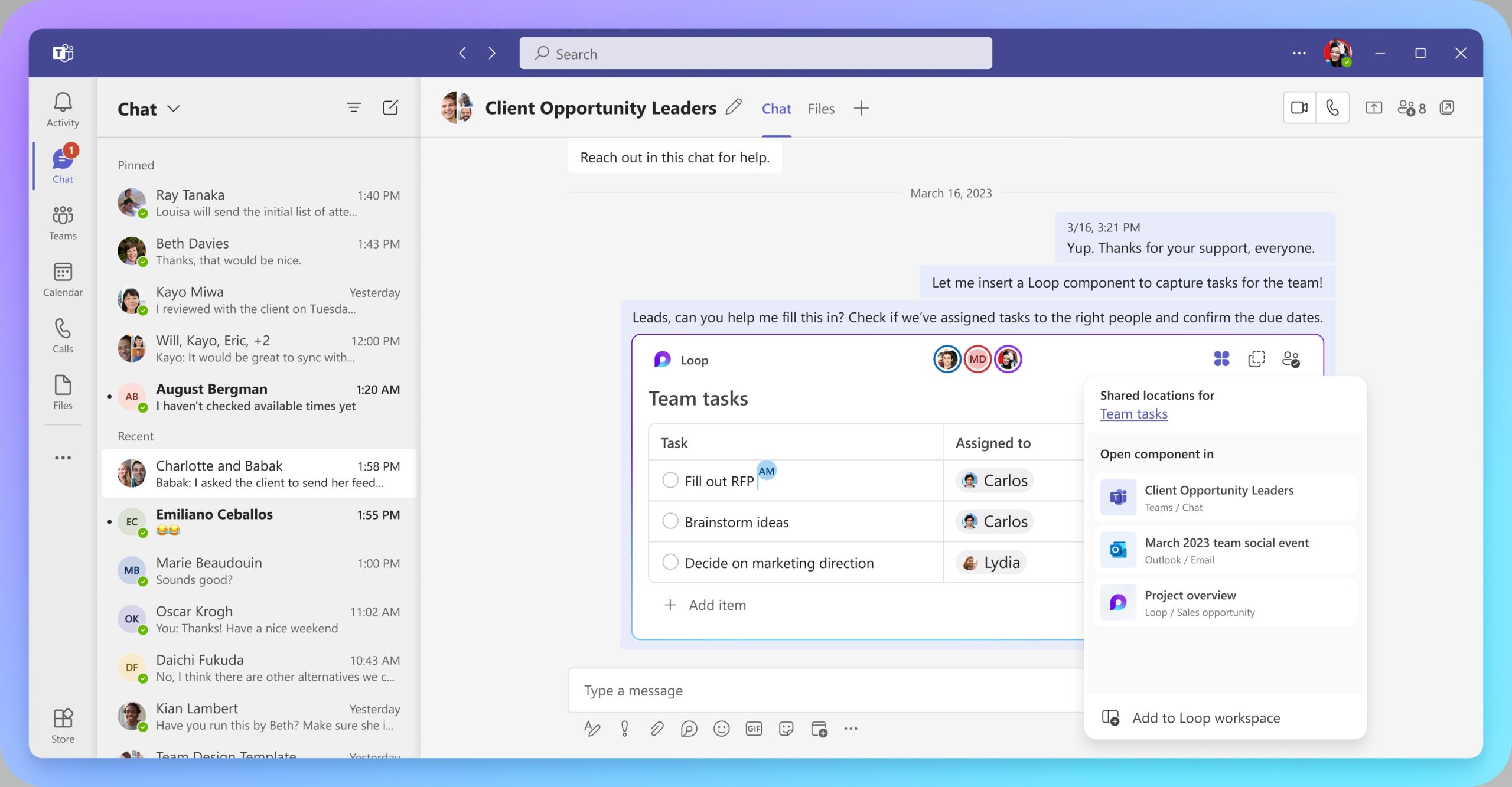Copy the Loop component
Viewport: 1512px width, 787px height.
click(x=1256, y=359)
